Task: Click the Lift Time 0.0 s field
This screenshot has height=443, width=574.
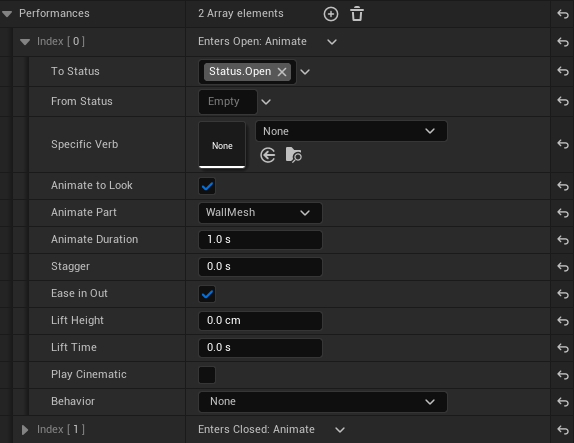Action: [x=260, y=348]
